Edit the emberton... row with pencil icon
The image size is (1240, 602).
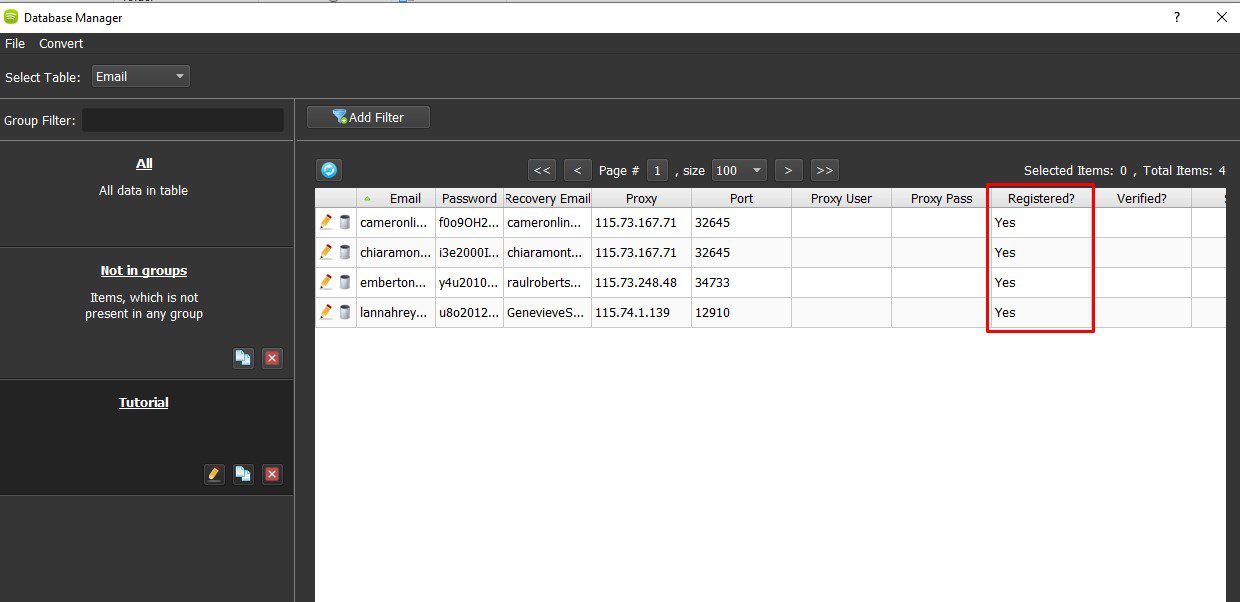point(326,282)
